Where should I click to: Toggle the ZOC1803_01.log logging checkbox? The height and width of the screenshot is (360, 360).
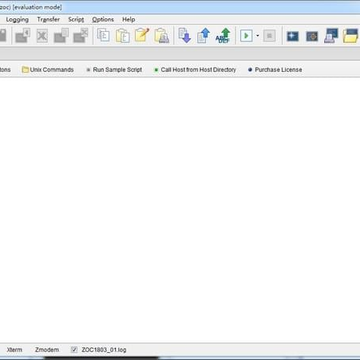click(x=74, y=350)
